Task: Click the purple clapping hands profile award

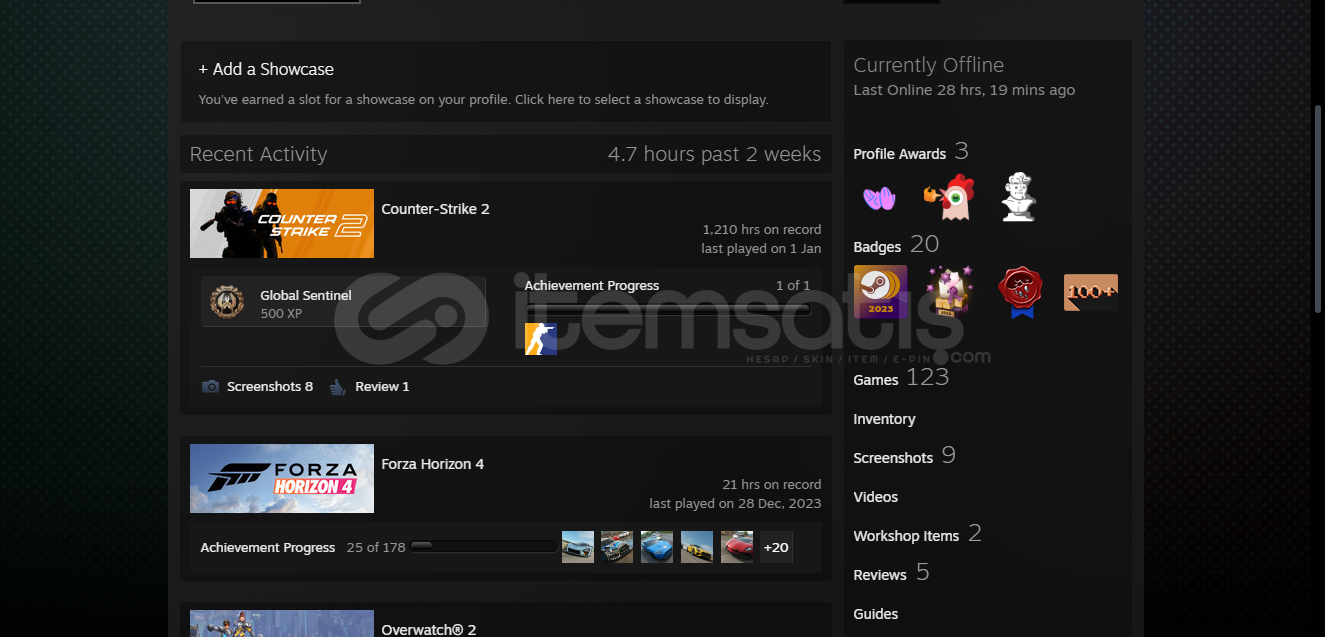Action: point(879,198)
